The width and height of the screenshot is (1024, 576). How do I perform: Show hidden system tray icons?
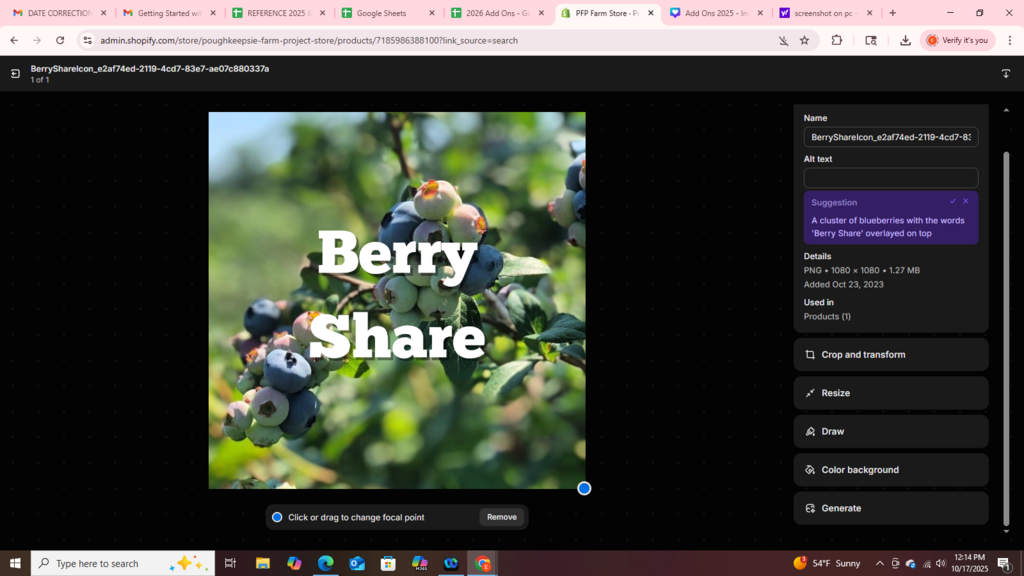coord(880,564)
